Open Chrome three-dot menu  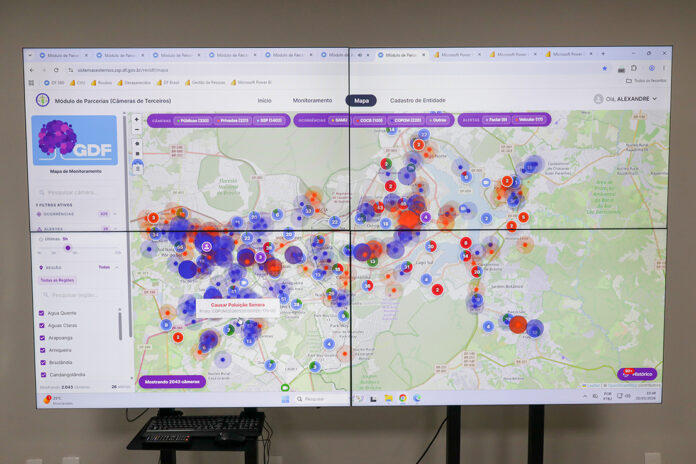coord(664,68)
